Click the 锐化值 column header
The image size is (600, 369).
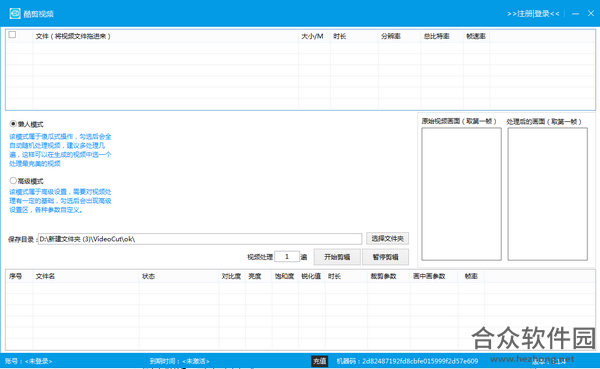(x=312, y=276)
